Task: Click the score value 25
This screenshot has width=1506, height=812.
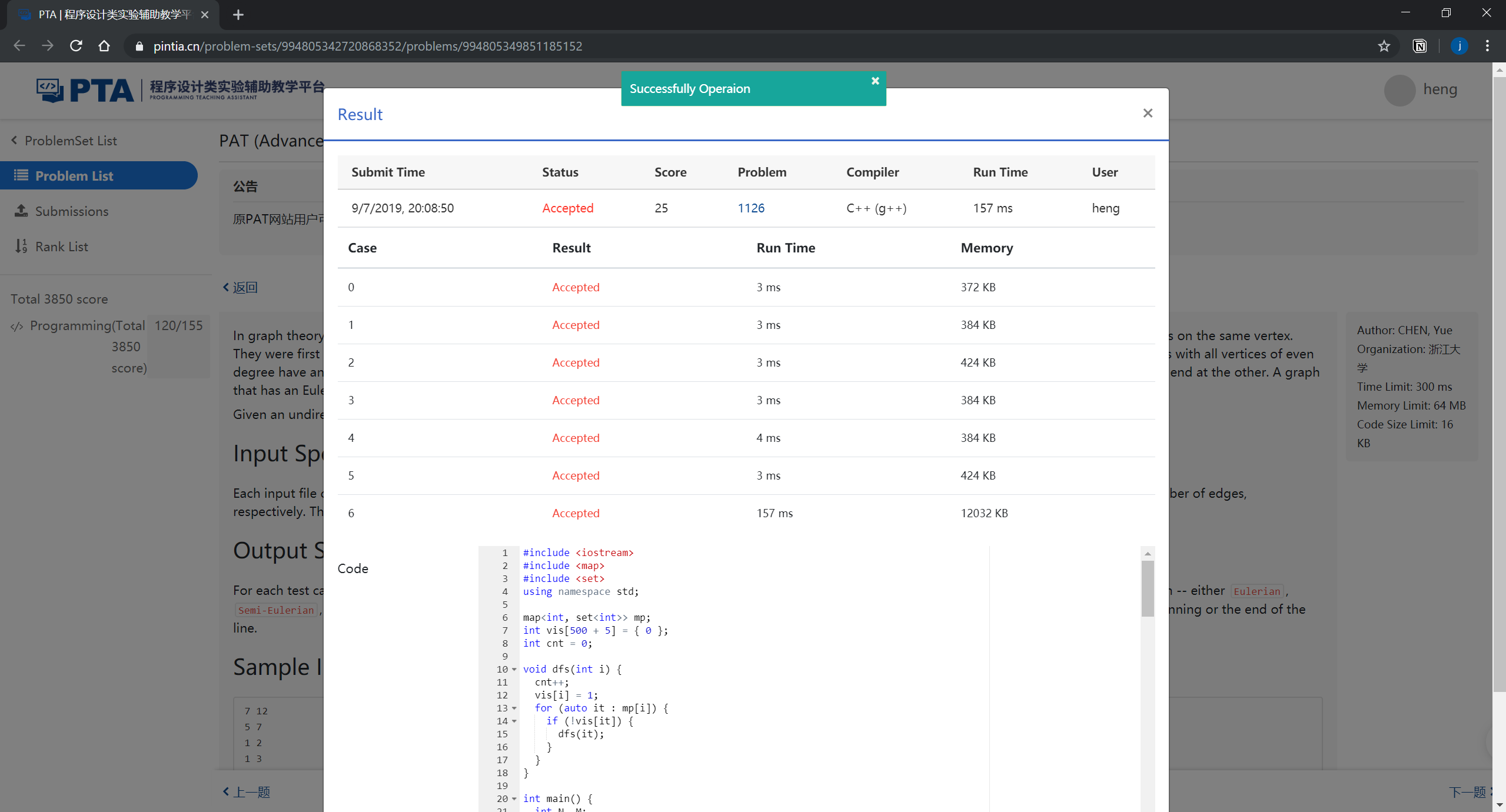Action: [661, 208]
